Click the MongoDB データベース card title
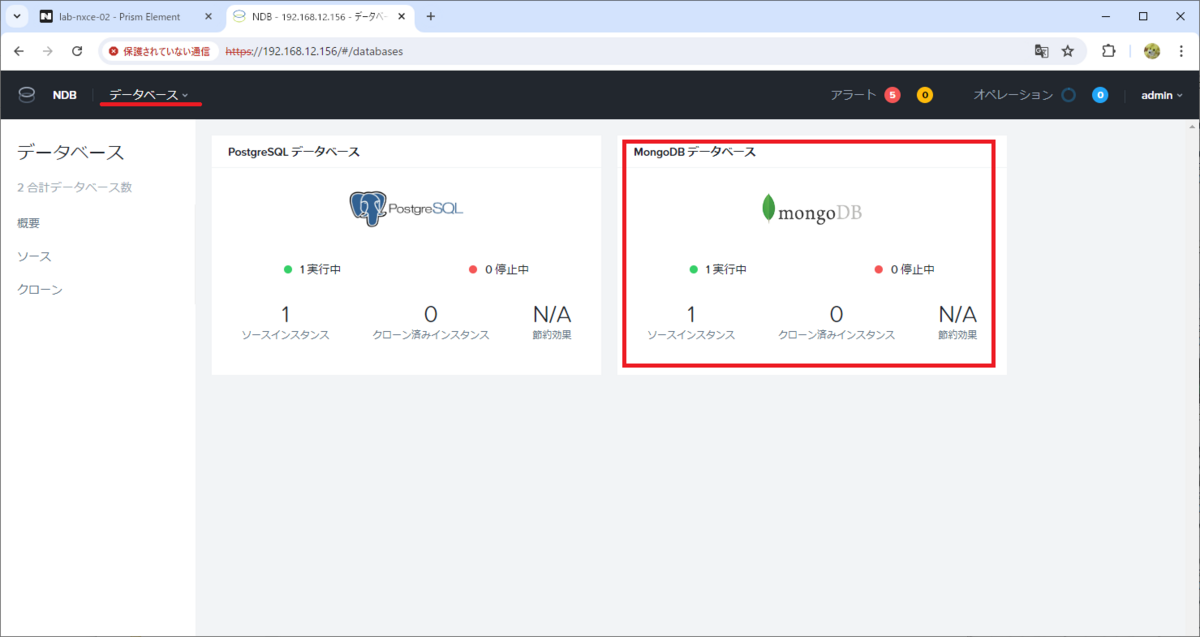1200x637 pixels. (x=695, y=152)
